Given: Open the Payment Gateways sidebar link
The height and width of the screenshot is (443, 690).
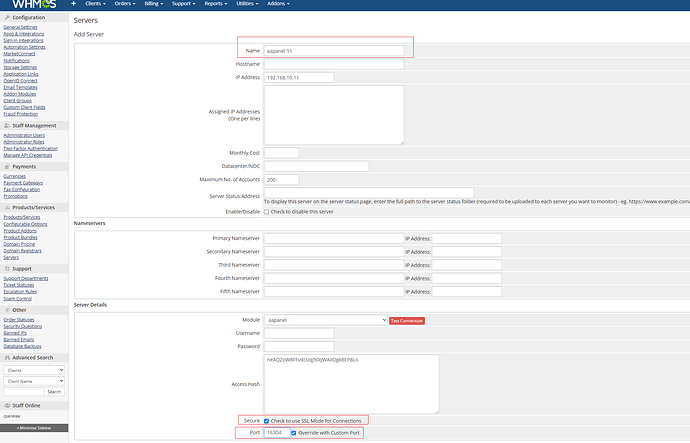Looking at the screenshot, I should tap(25, 183).
